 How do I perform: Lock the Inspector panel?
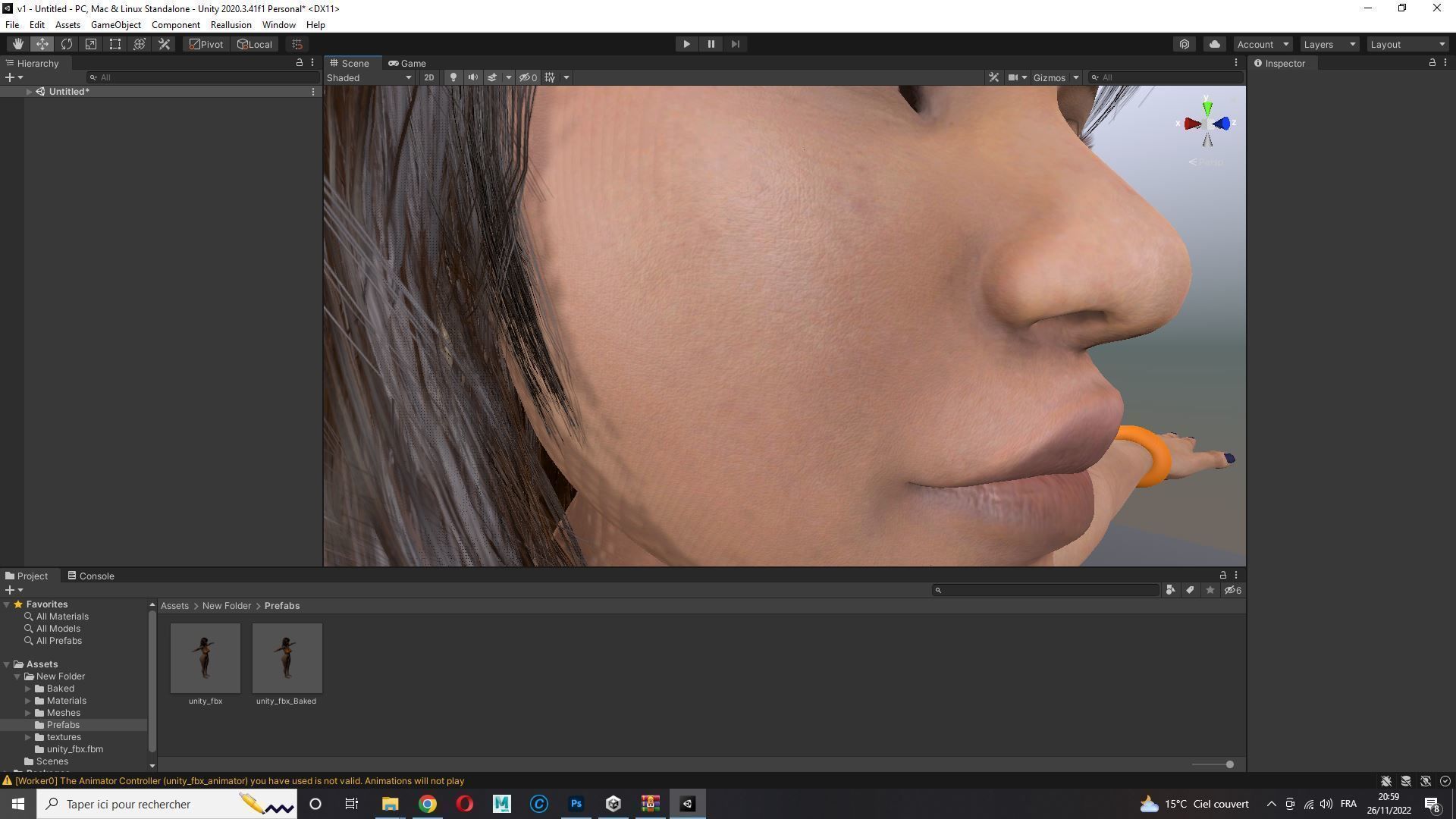pos(1432,63)
